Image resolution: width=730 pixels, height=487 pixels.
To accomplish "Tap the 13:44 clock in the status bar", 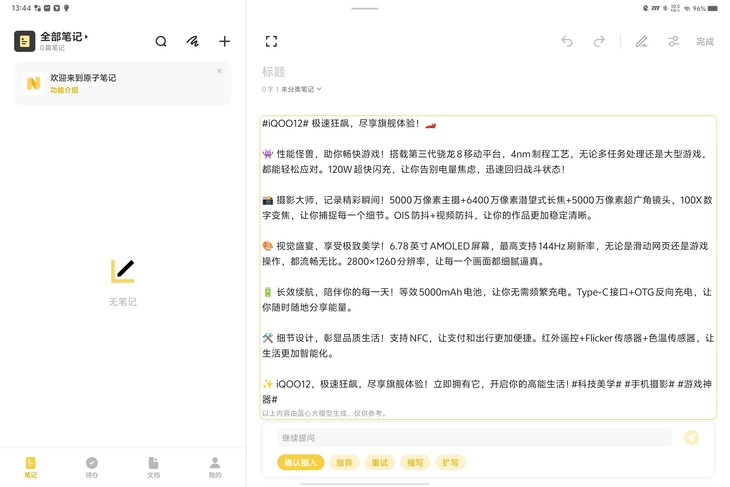I will pos(21,8).
